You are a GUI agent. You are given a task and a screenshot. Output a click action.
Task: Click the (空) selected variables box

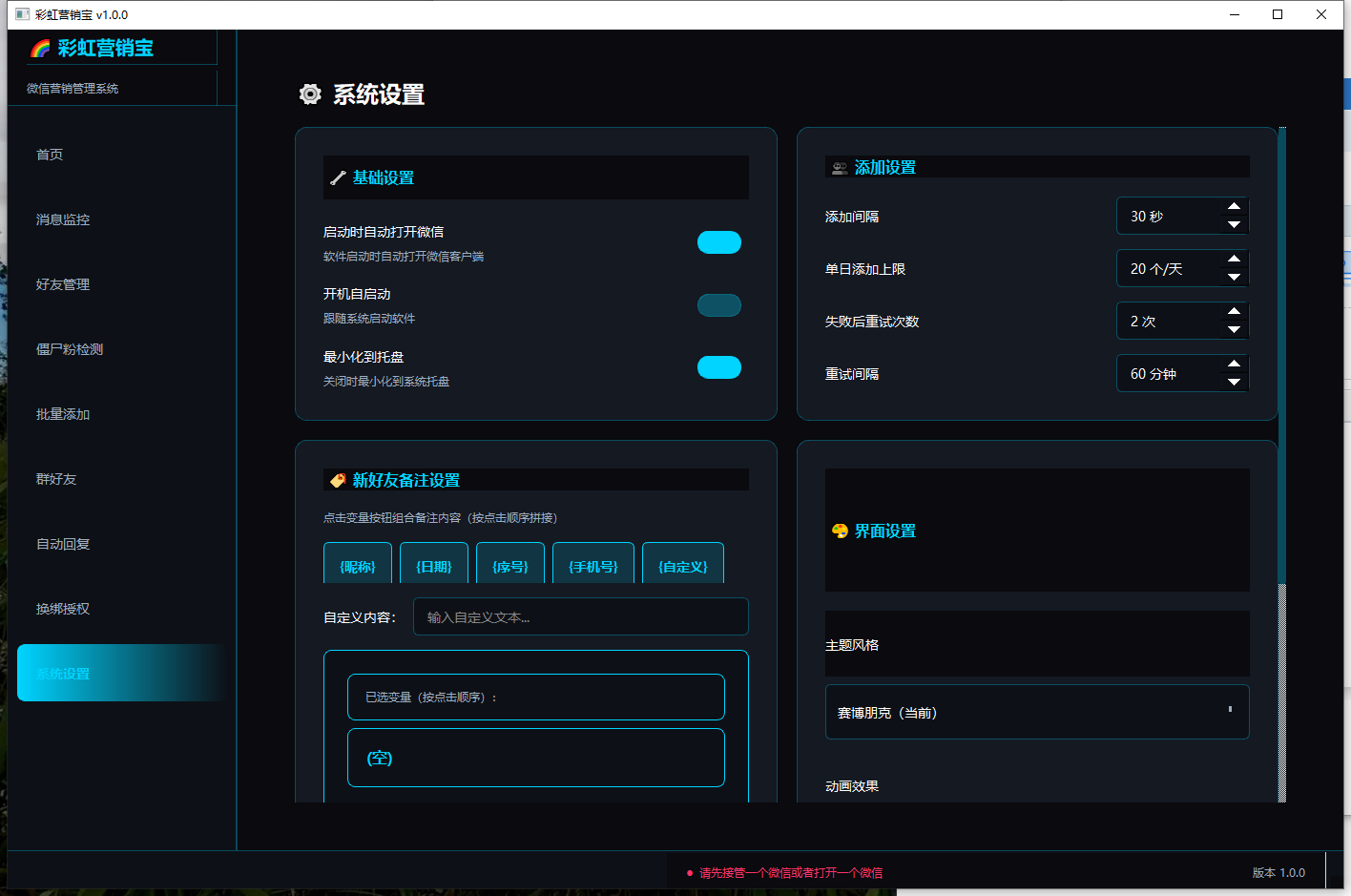(536, 758)
